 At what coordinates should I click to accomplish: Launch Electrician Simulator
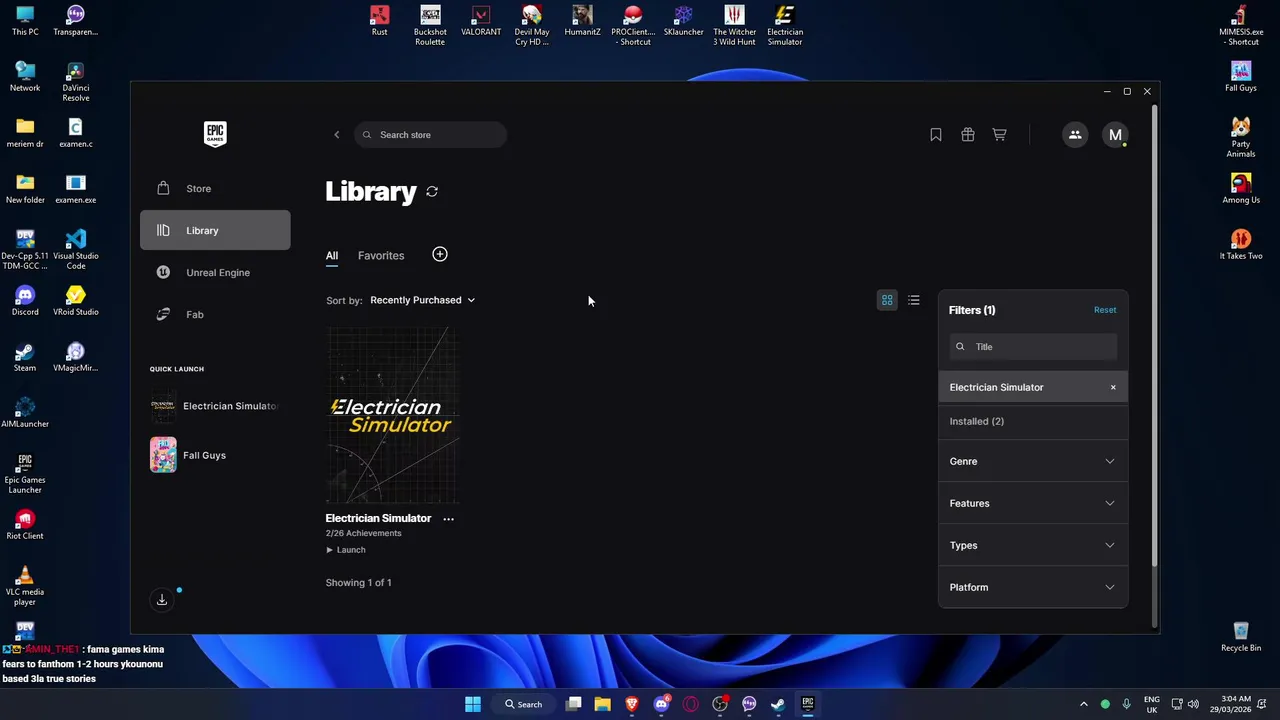pyautogui.click(x=346, y=550)
